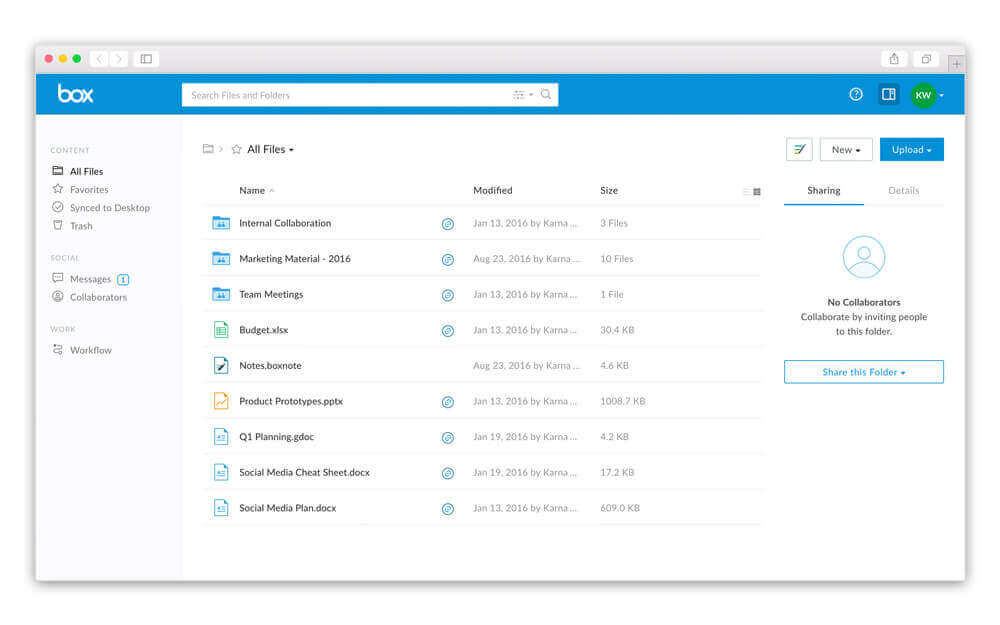This screenshot has width=1000, height=625.
Task: Click browser back arrow
Action: click(x=99, y=59)
